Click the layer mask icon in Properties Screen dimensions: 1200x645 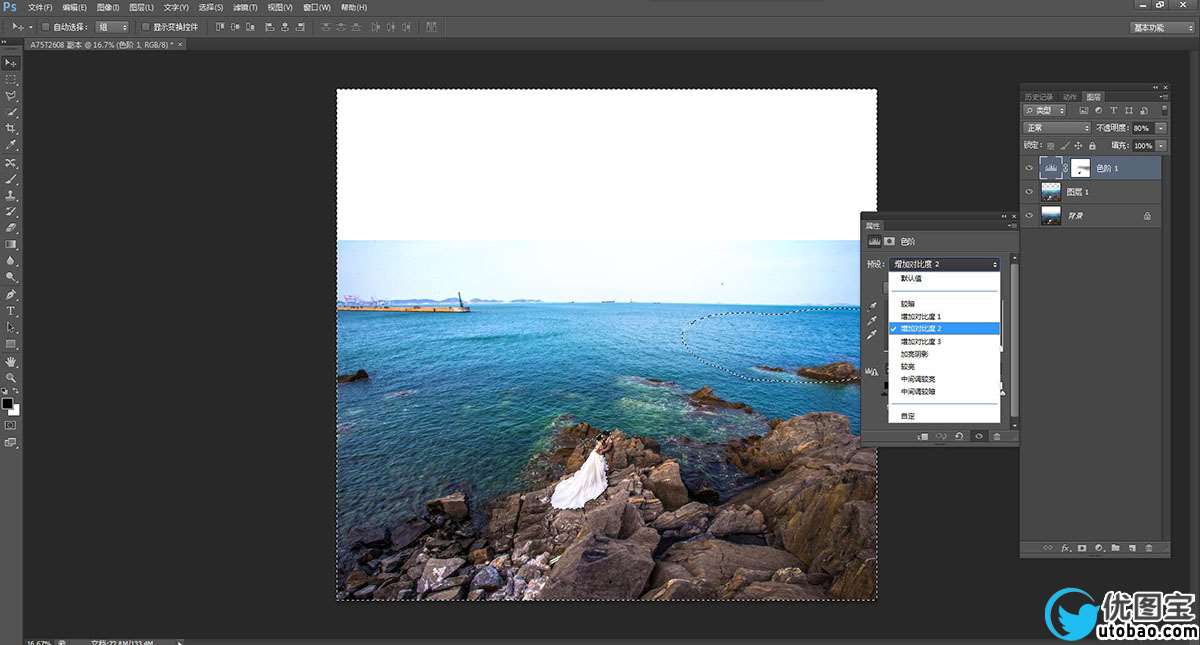[x=889, y=241]
